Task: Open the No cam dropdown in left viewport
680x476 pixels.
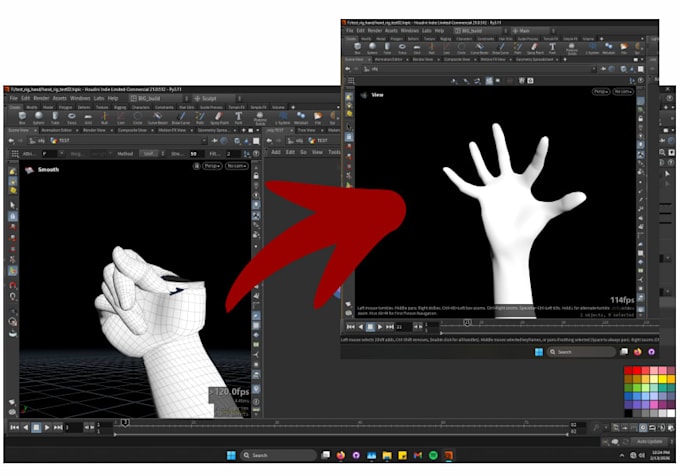Action: tap(237, 166)
